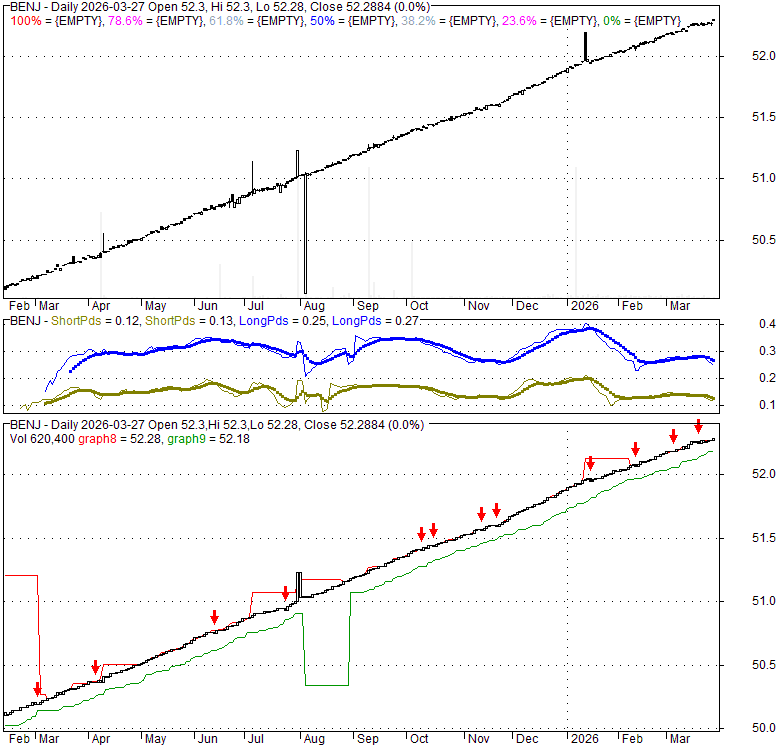The width and height of the screenshot is (780, 745).
Task: Click the 51.5 price label on top chart axis
Action: [x=763, y=117]
